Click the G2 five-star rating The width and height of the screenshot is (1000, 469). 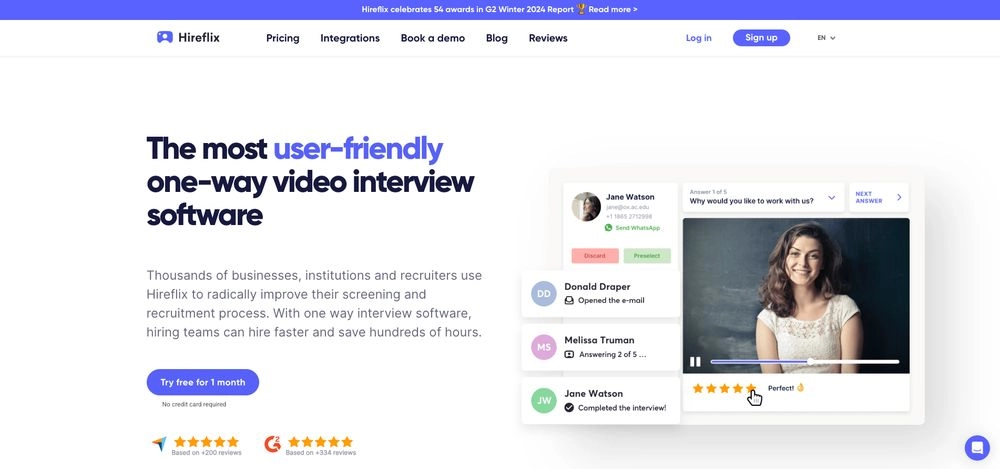click(x=320, y=442)
